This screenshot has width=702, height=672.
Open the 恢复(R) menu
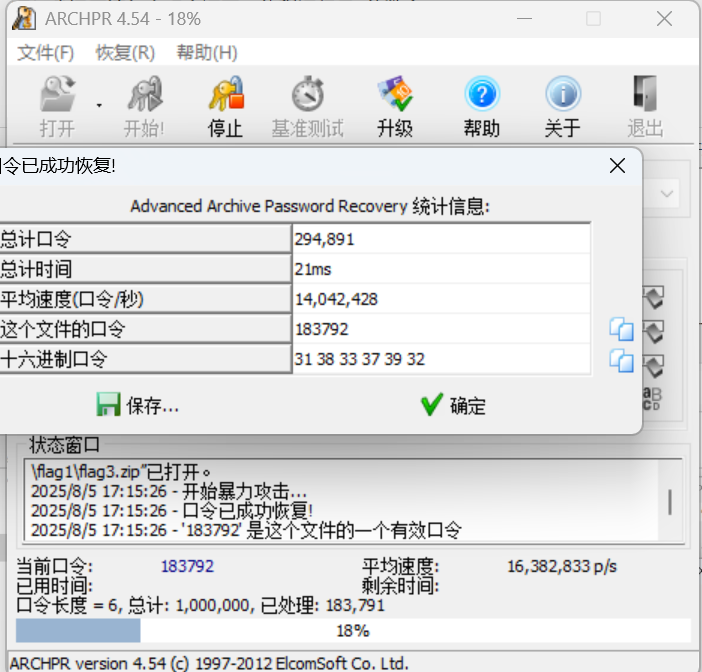(x=125, y=53)
